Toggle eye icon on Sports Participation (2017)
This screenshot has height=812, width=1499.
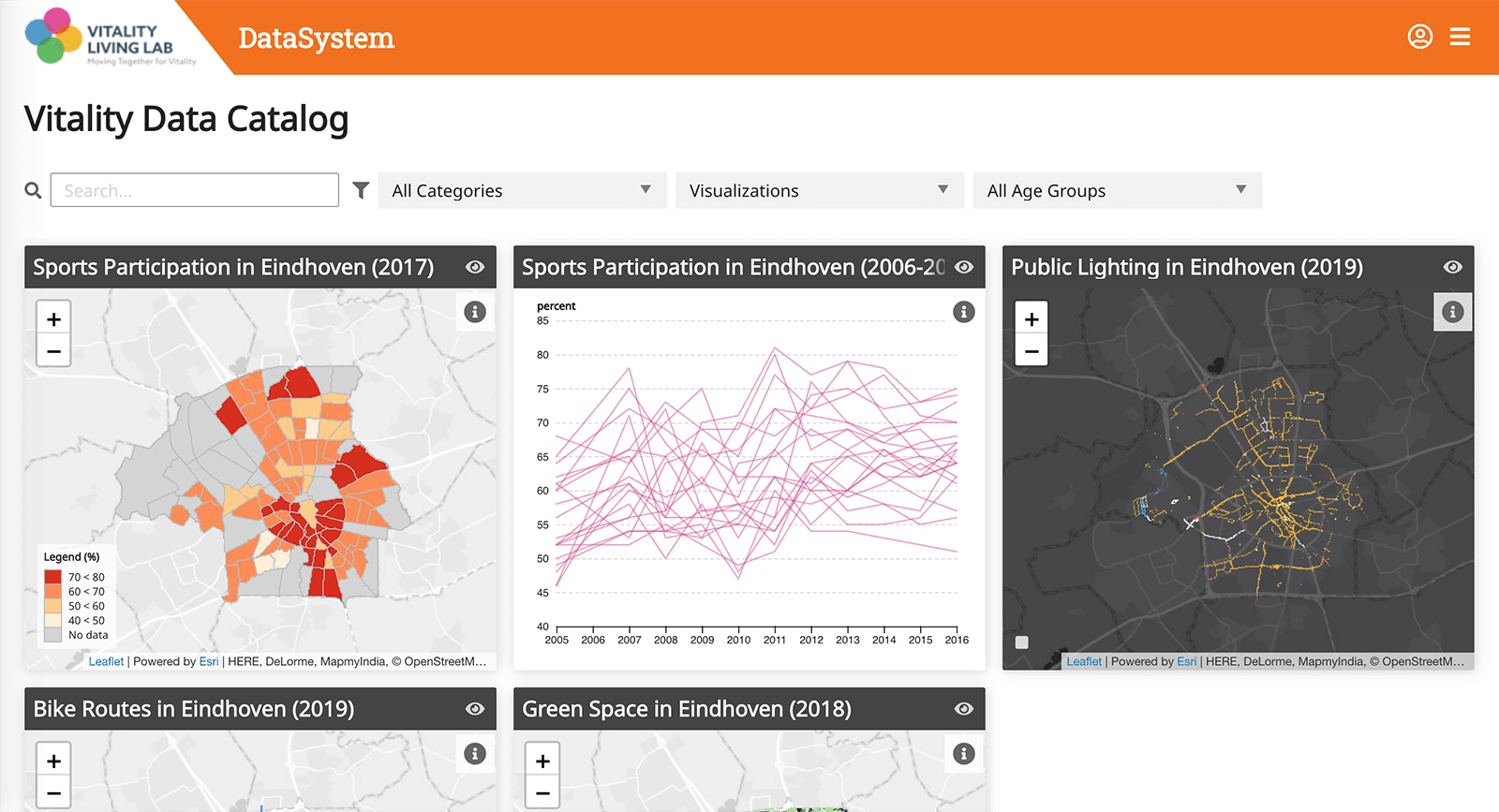coord(475,267)
